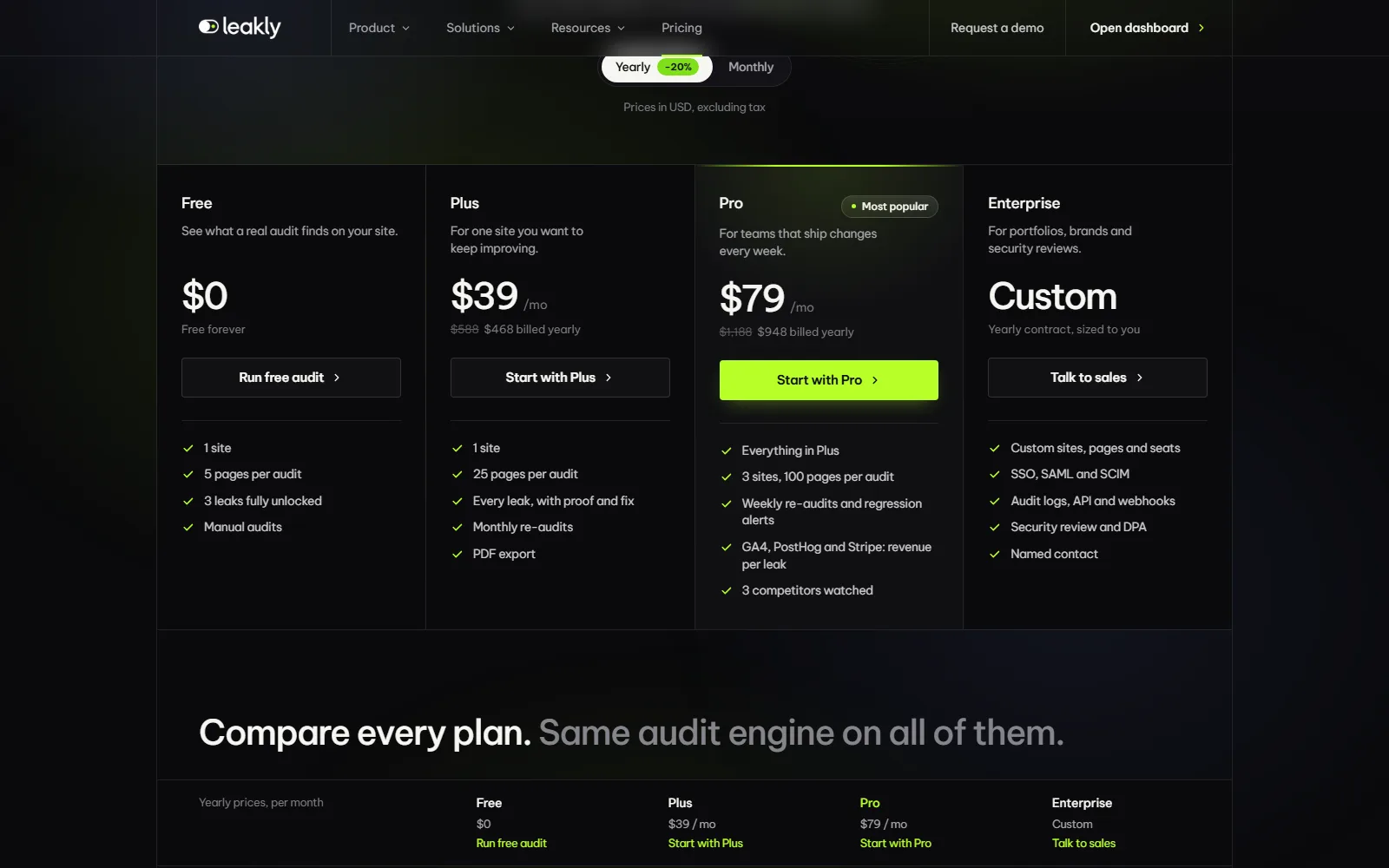Click Start with Pro link in comparison table

click(896, 843)
